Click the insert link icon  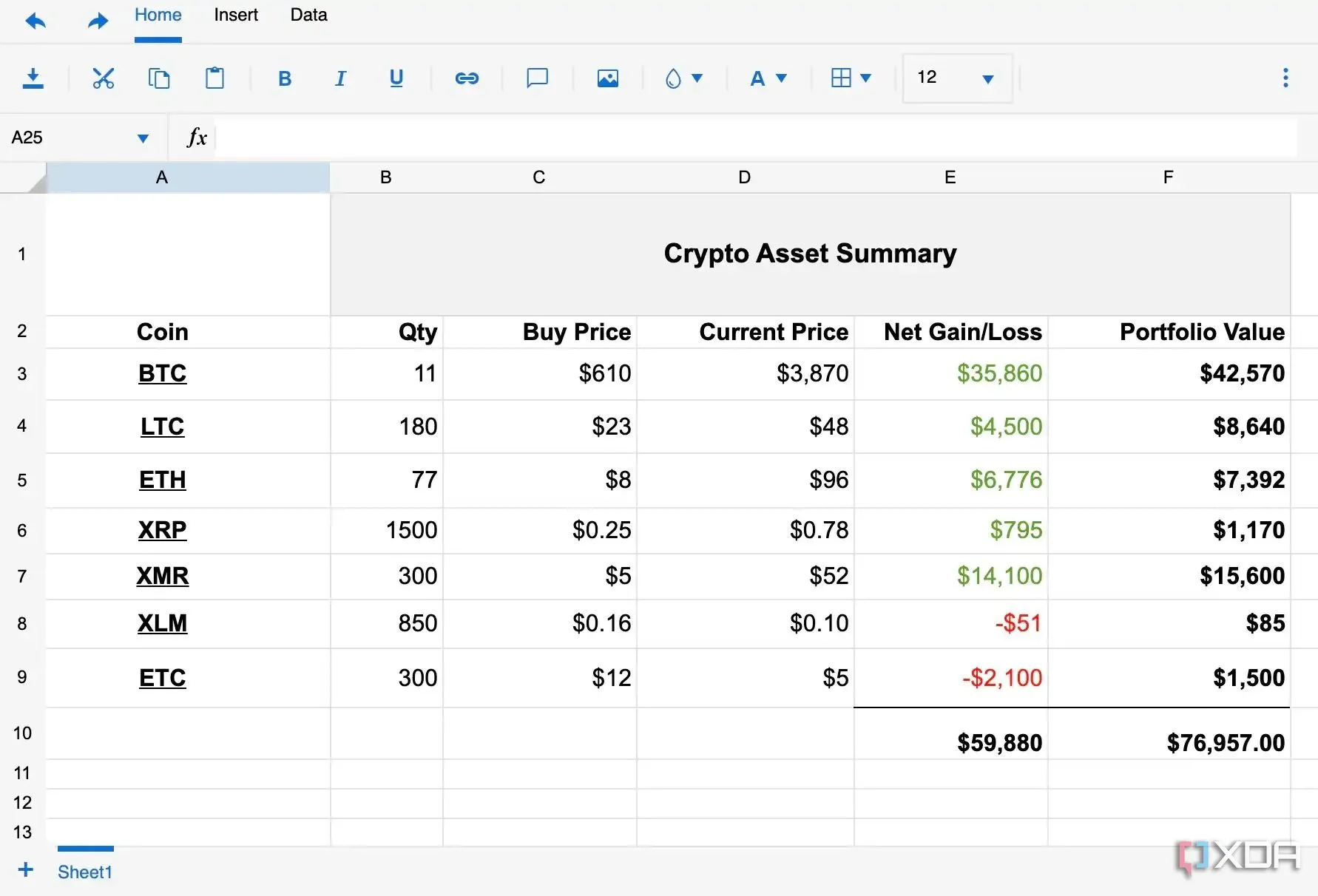(x=467, y=78)
